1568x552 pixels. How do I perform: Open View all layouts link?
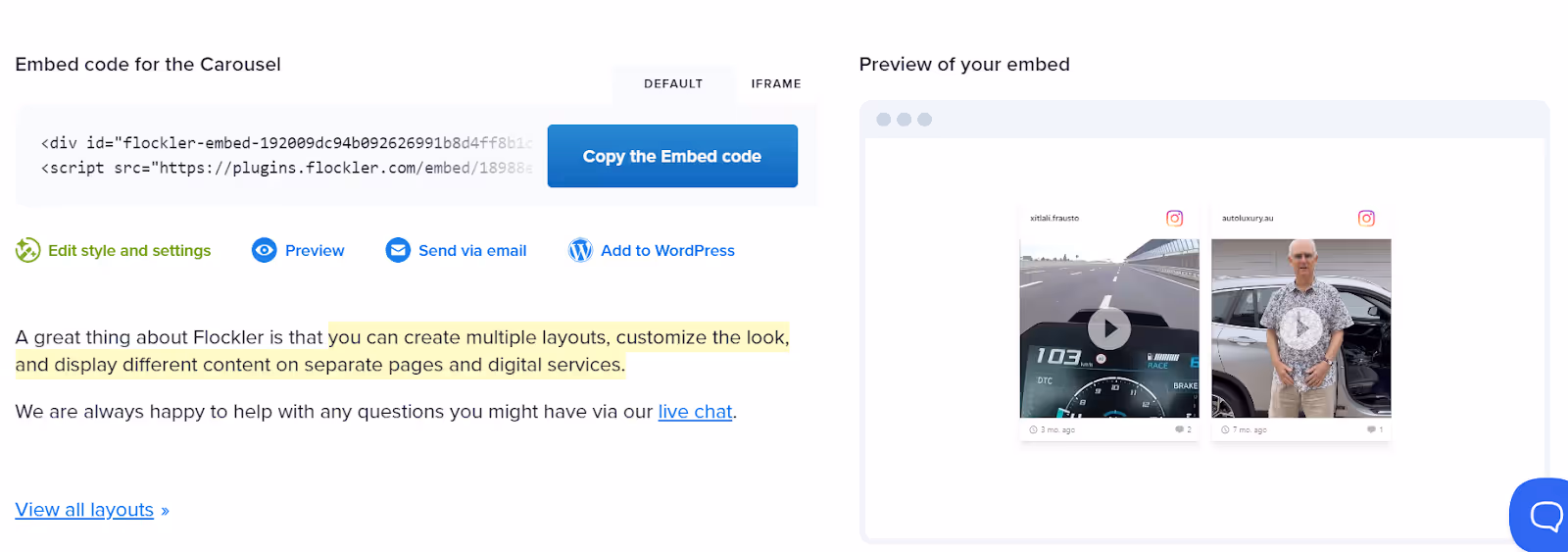click(x=84, y=510)
